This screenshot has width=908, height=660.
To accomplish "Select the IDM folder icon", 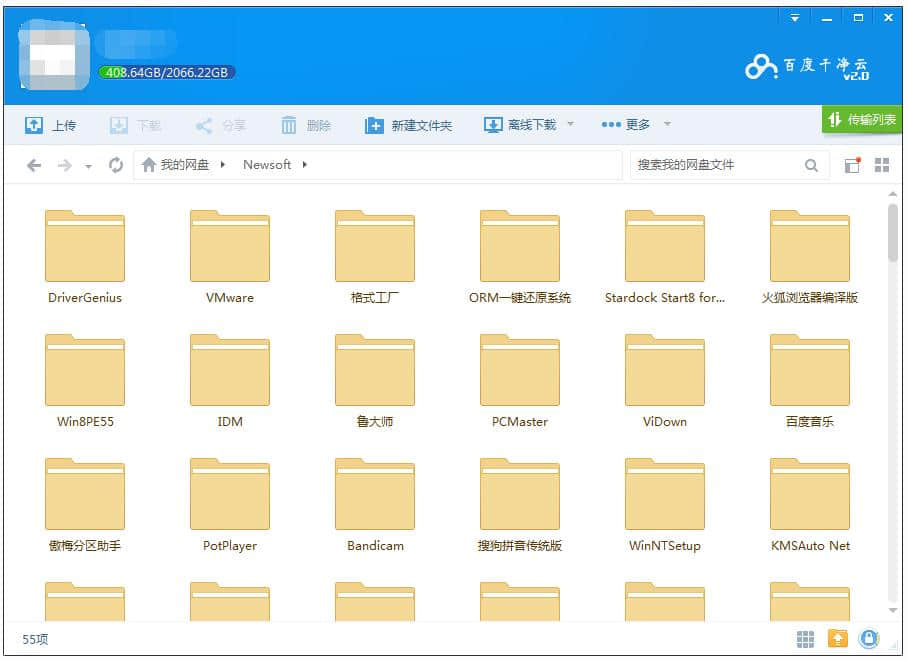I will coord(230,370).
